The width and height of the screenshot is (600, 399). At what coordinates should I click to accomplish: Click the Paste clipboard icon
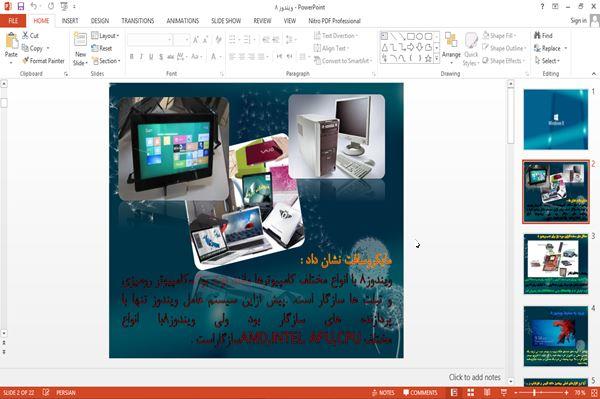click(11, 41)
